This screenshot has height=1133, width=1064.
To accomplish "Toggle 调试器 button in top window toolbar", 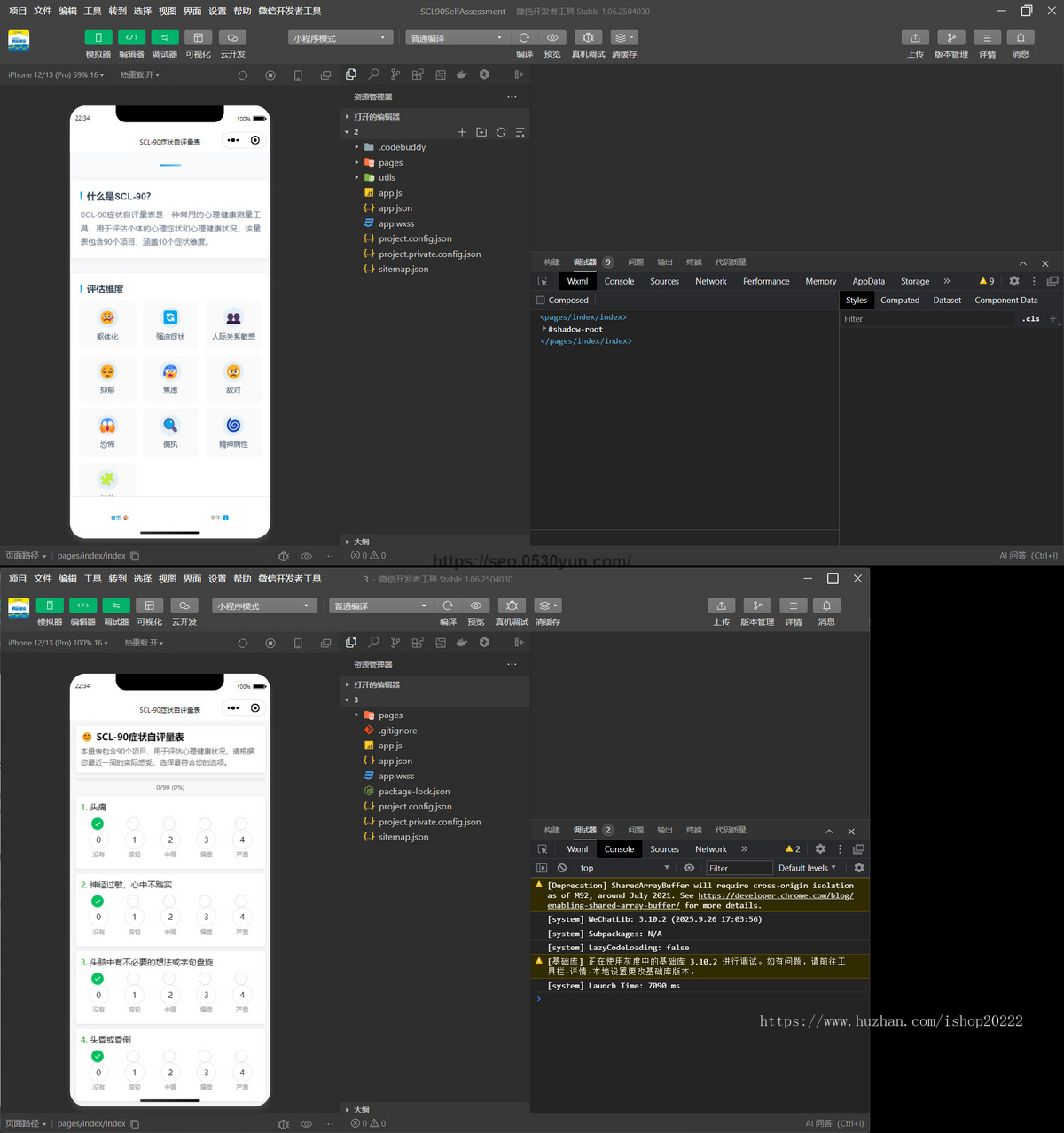I will [164, 38].
